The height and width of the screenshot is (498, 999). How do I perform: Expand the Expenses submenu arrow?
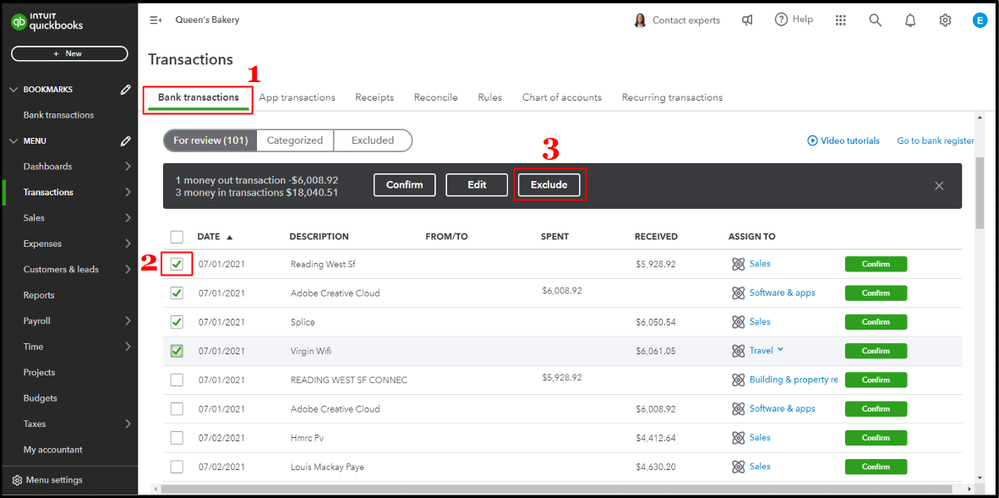point(128,243)
